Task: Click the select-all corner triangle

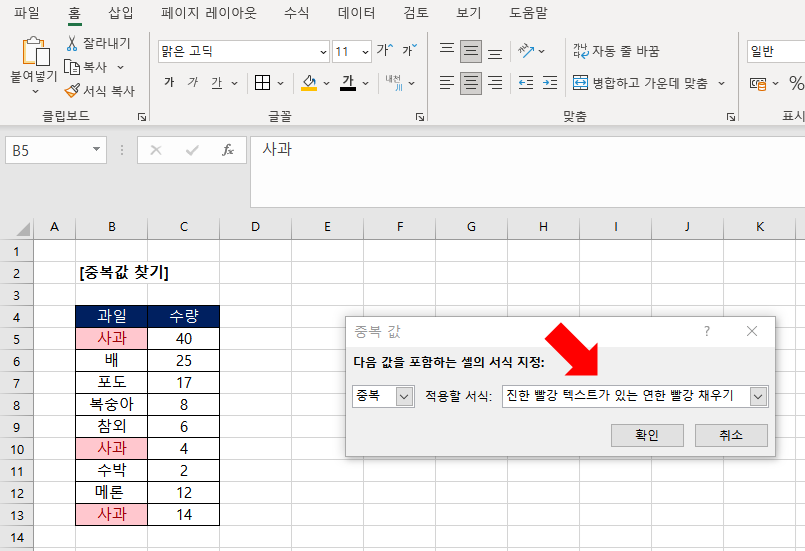Action: [23, 229]
